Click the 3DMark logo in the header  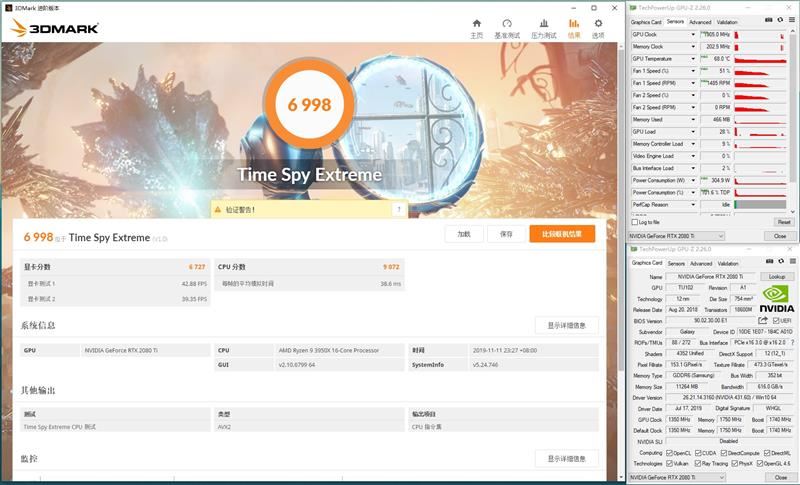(x=55, y=28)
